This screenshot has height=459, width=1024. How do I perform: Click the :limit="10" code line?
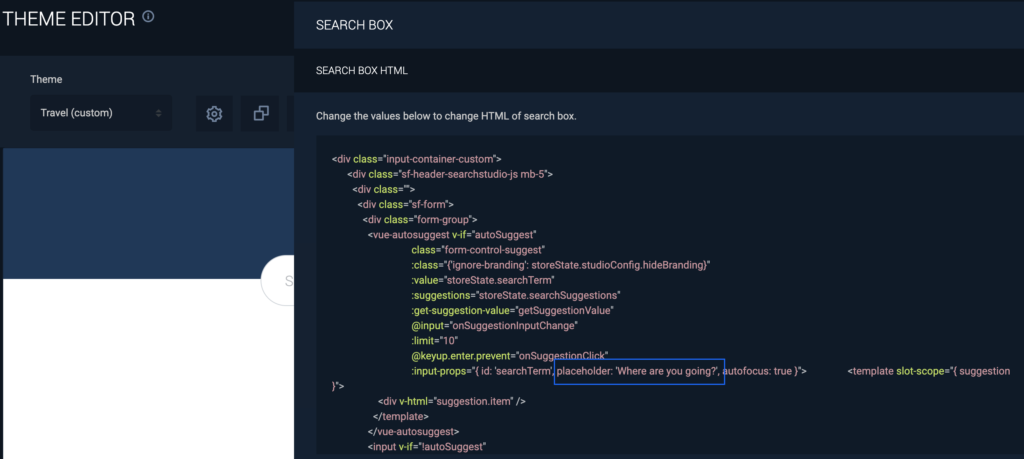click(x=435, y=340)
